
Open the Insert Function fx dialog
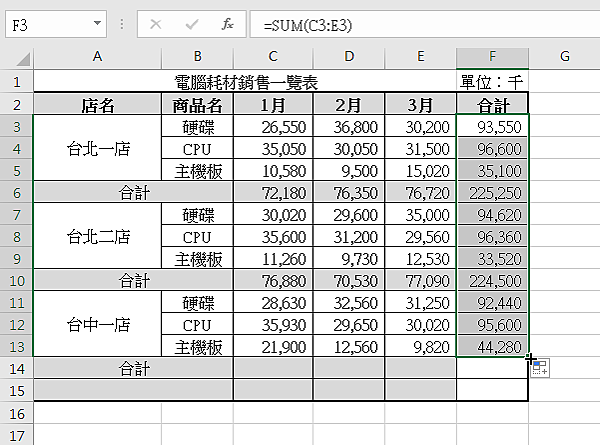(227, 24)
